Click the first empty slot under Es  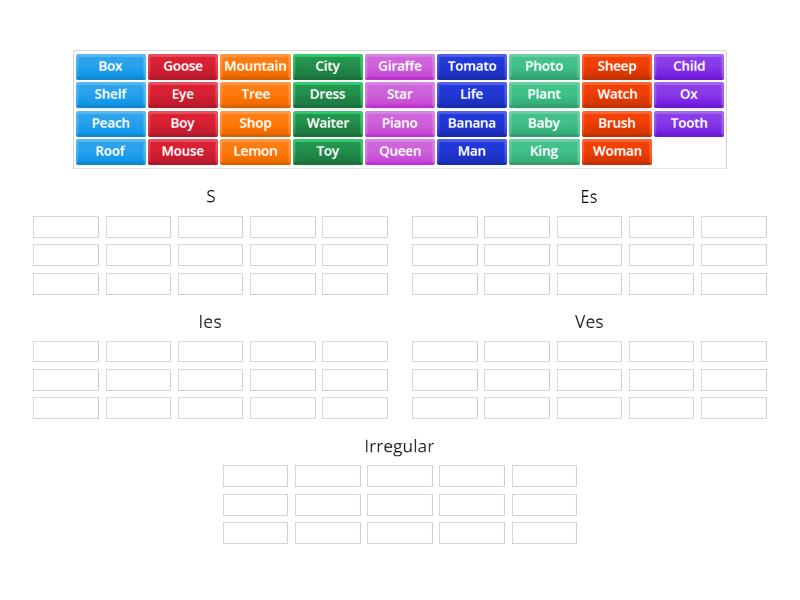click(445, 227)
